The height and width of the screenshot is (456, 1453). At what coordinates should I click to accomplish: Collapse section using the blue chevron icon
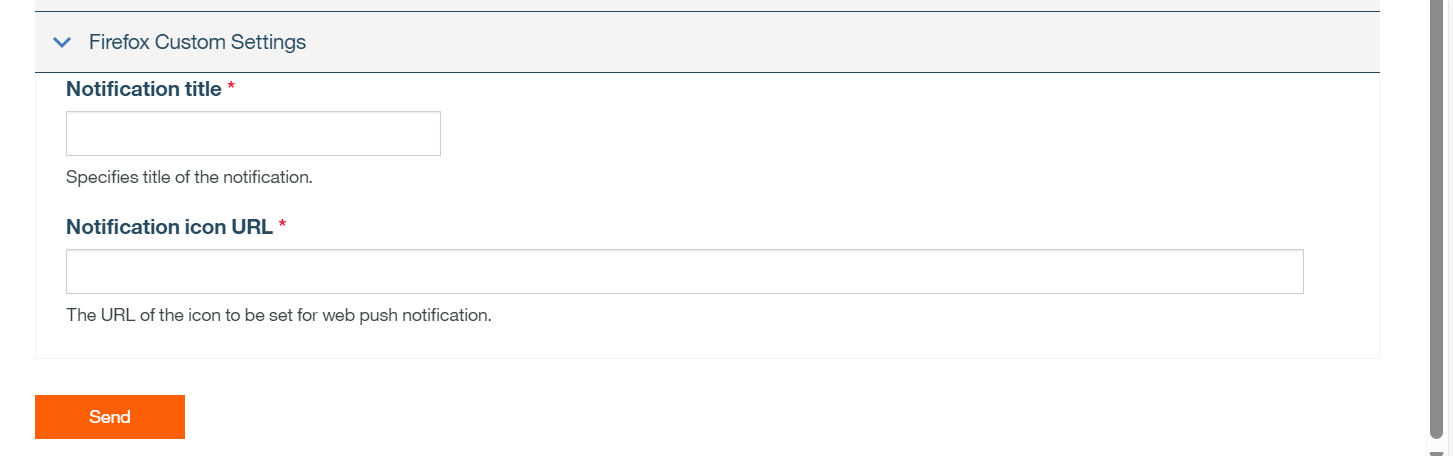62,42
